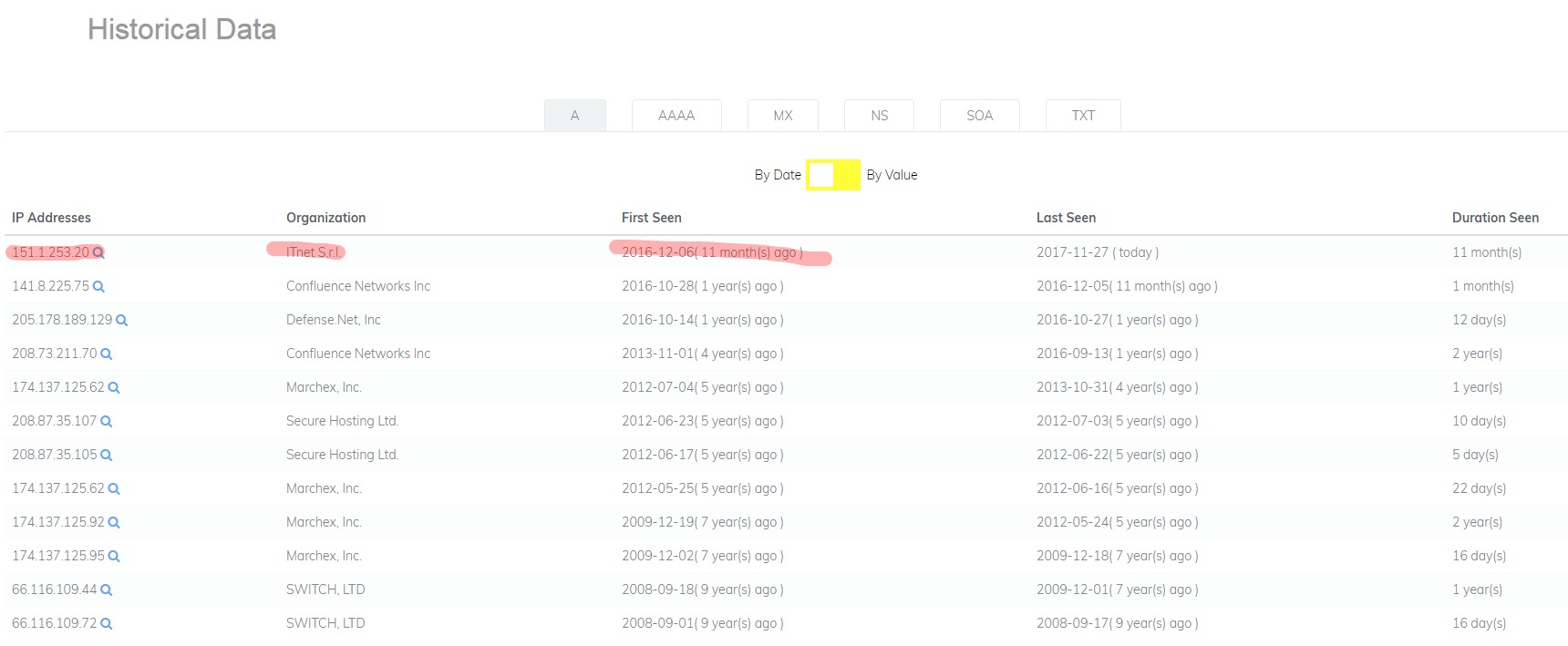Click search icon next to 151.1.253.20
1568x646 pixels.
(x=98, y=252)
